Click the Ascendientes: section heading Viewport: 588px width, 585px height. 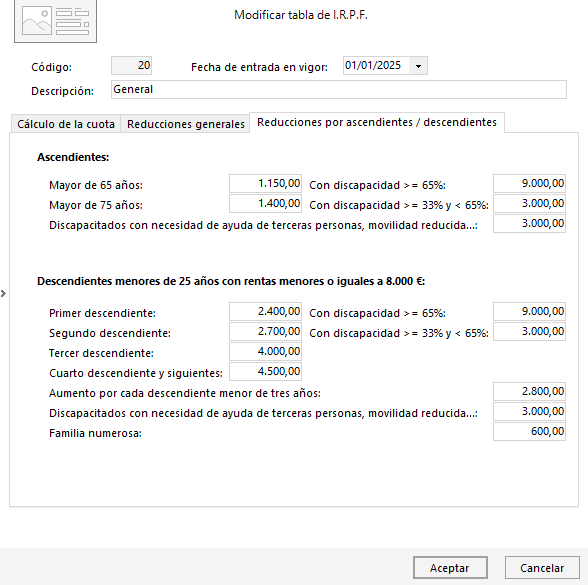tap(73, 157)
